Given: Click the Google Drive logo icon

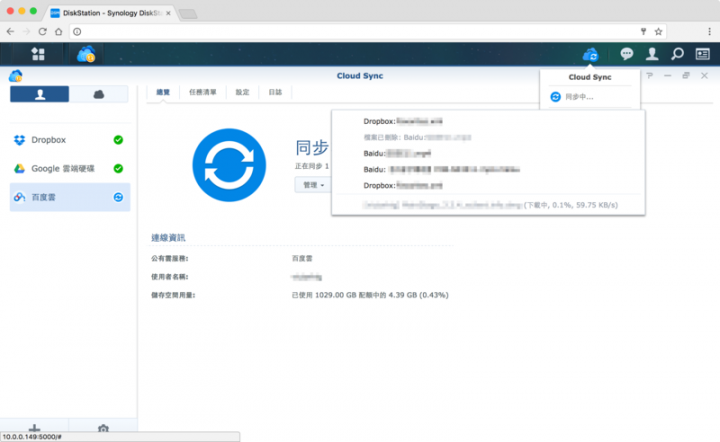Looking at the screenshot, I should (19, 168).
